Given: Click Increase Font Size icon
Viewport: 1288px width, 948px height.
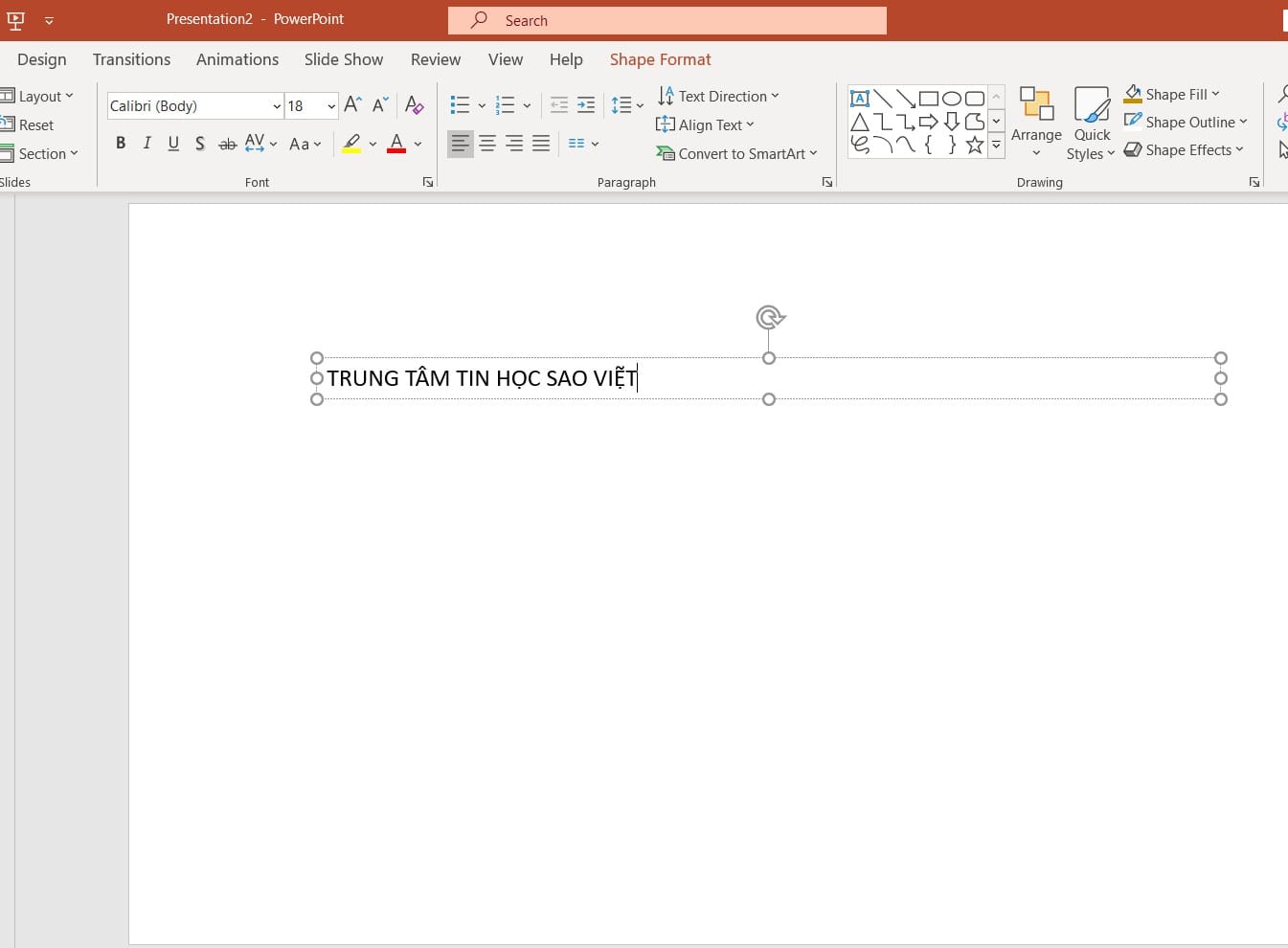Looking at the screenshot, I should 352,105.
